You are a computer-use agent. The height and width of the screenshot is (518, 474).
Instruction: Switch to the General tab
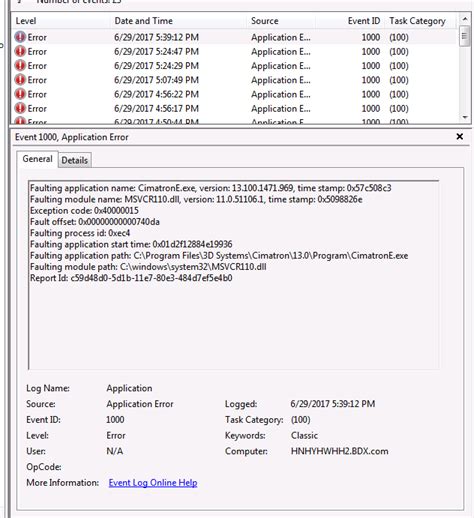coord(37,159)
